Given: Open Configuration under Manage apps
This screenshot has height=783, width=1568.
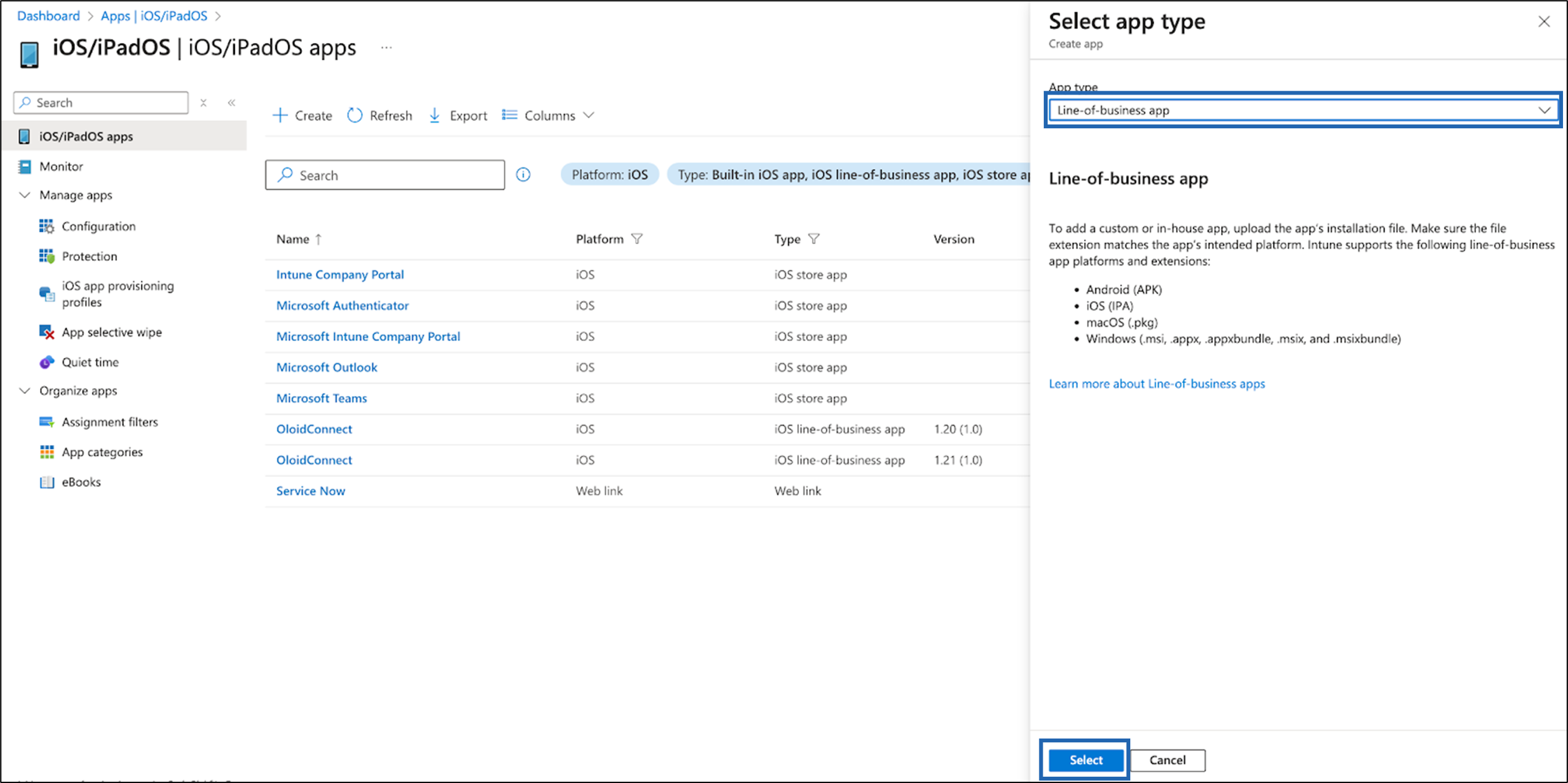Looking at the screenshot, I should click(x=99, y=226).
